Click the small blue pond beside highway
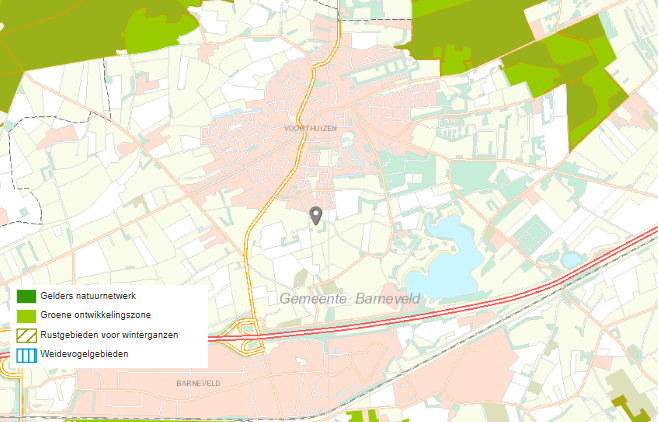658x422 pixels. 571,260
